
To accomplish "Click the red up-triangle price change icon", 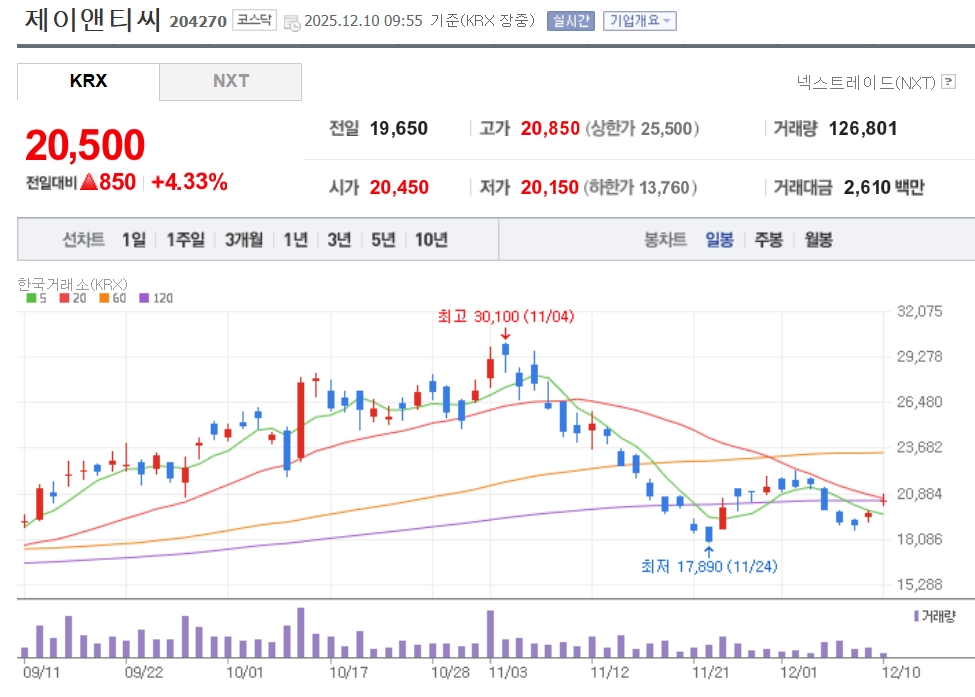I will coord(89,182).
